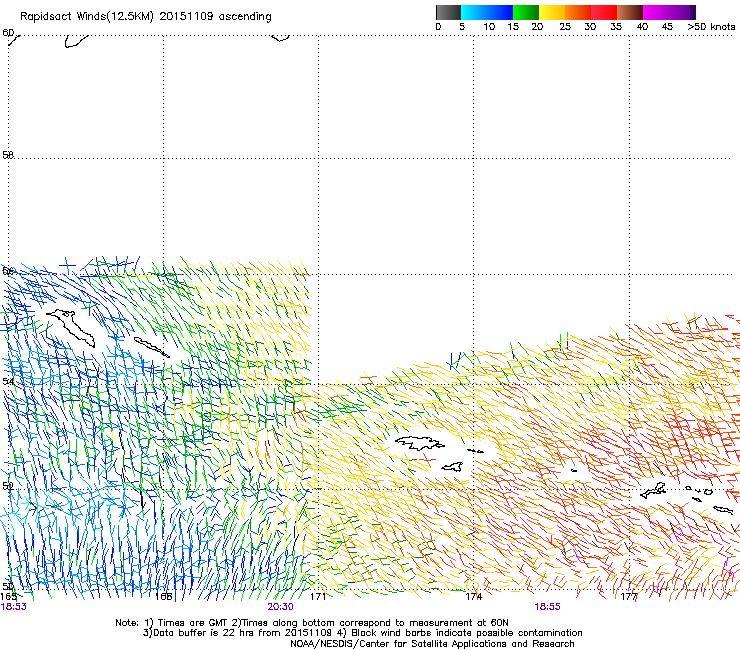Click the '25' legend tick label

[x=565, y=27]
